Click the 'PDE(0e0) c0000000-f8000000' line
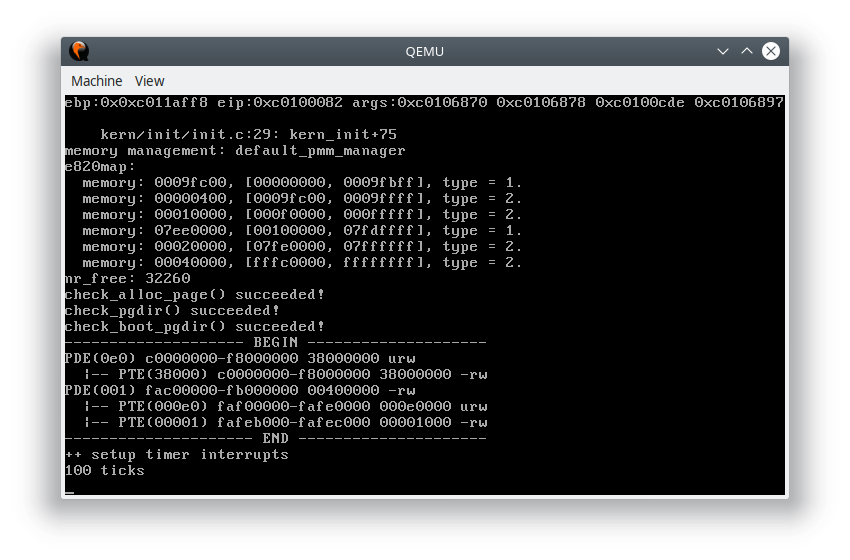This screenshot has width=850, height=560. tap(240, 358)
